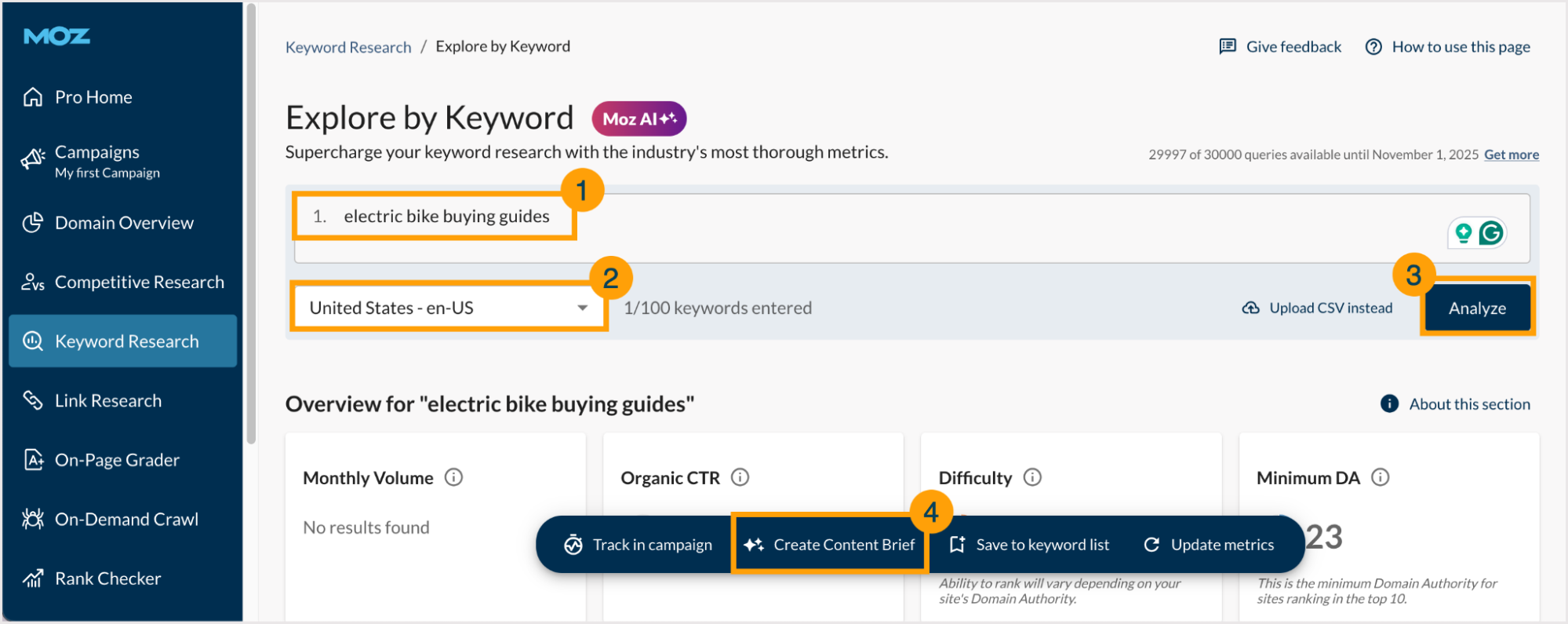
Task: Click Track in campaign button
Action: point(638,545)
